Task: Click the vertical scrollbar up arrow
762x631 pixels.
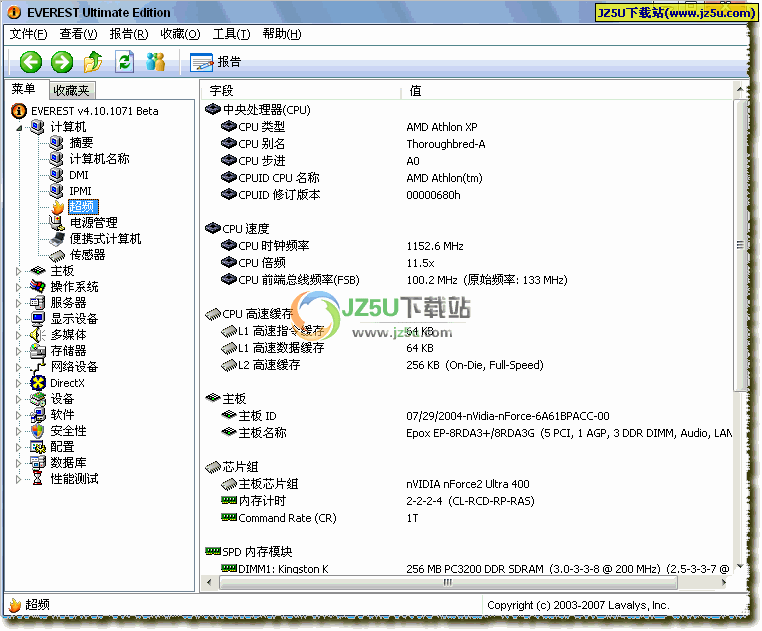Action: point(740,90)
